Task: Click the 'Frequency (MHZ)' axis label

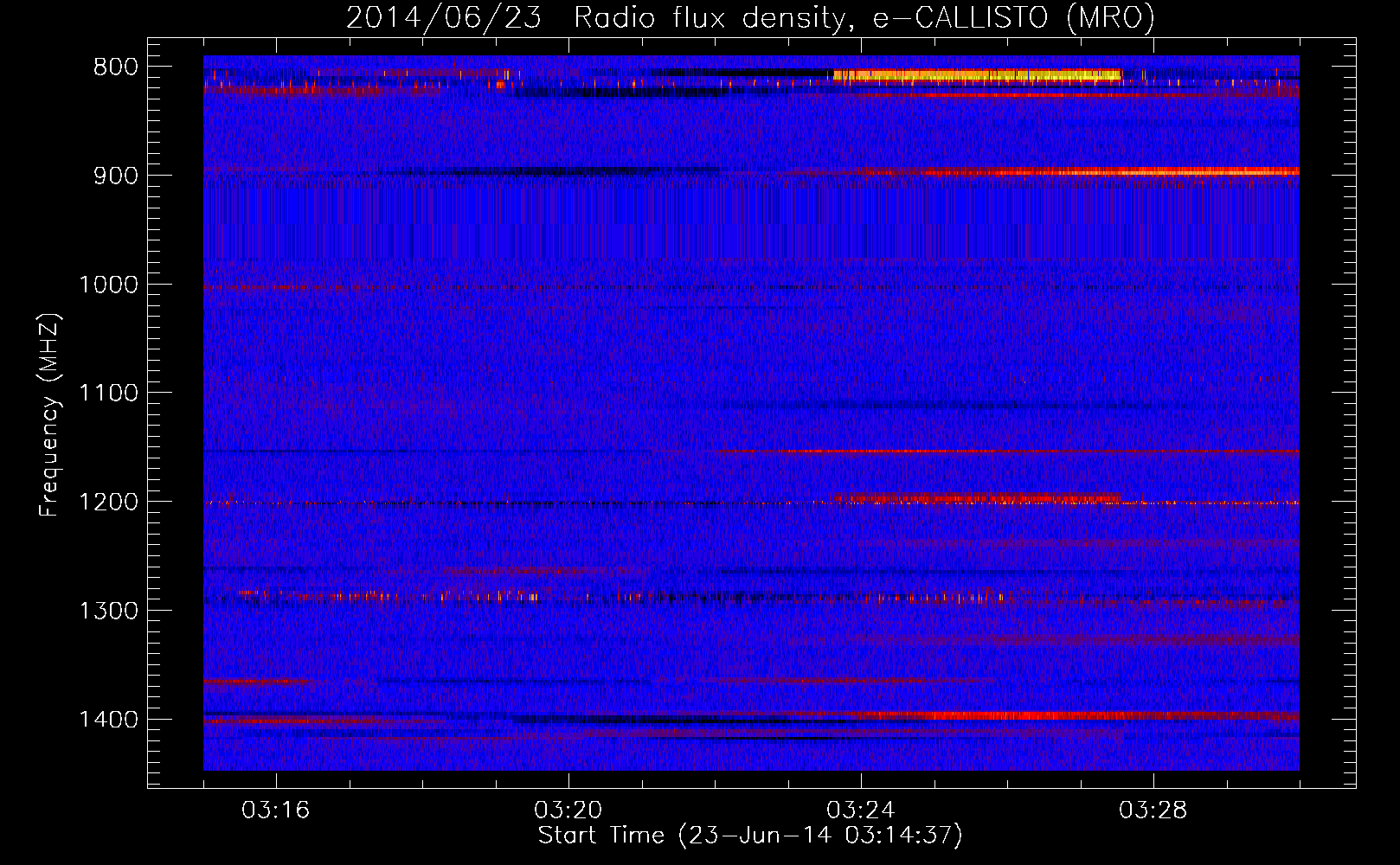Action: [x=49, y=414]
